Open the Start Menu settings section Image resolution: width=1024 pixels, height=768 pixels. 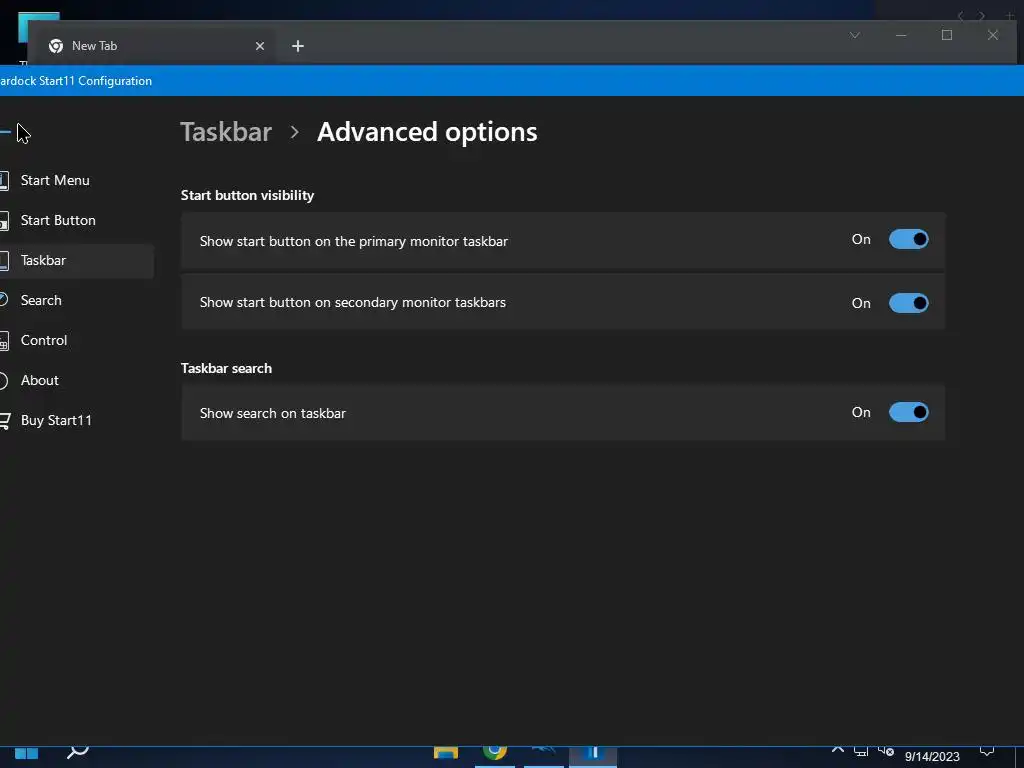pyautogui.click(x=55, y=180)
